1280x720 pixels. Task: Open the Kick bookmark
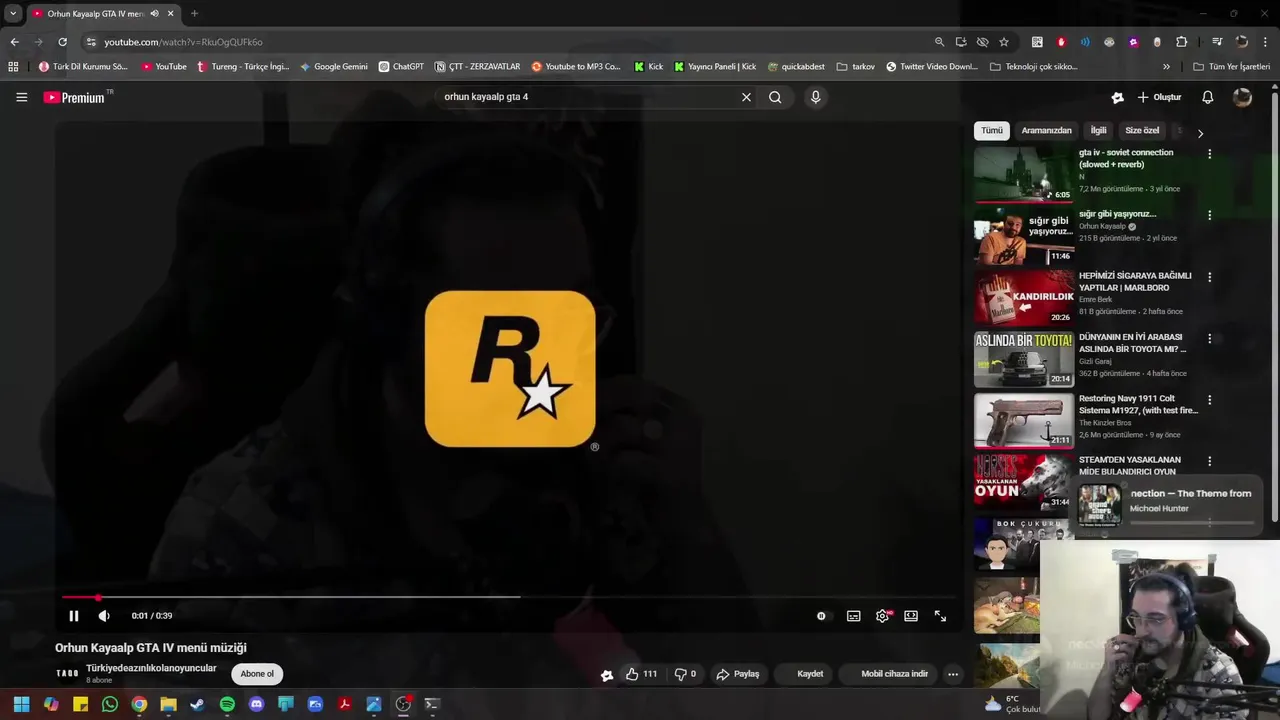pos(648,67)
